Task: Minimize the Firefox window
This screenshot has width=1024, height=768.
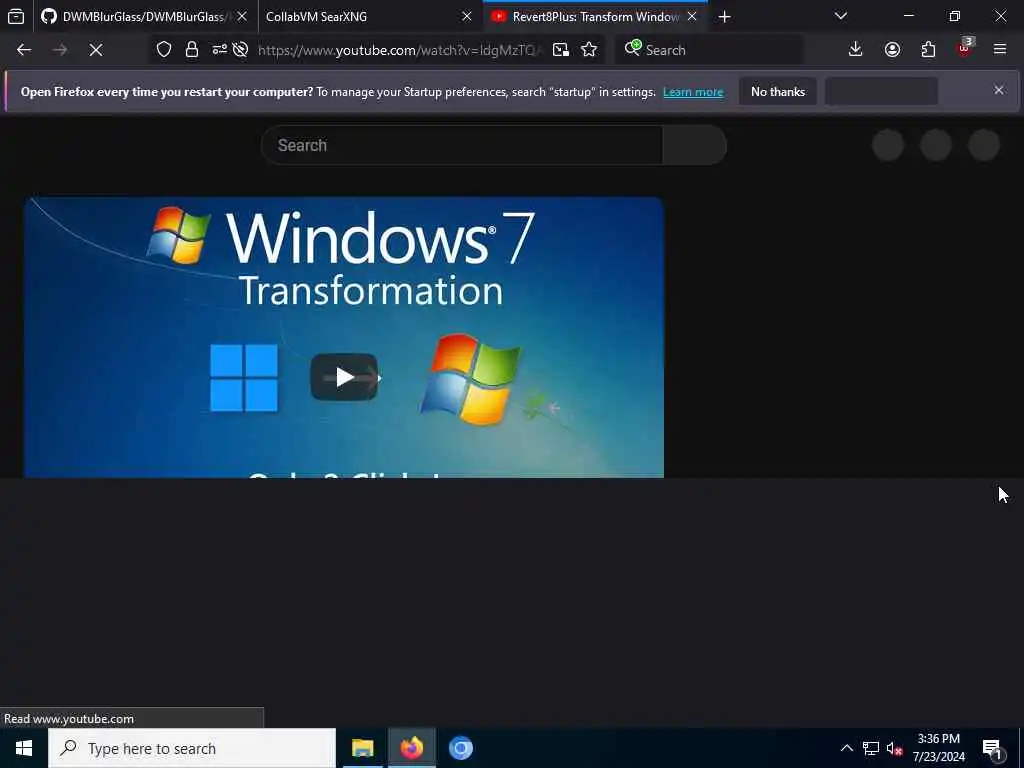Action: pyautogui.click(x=908, y=16)
